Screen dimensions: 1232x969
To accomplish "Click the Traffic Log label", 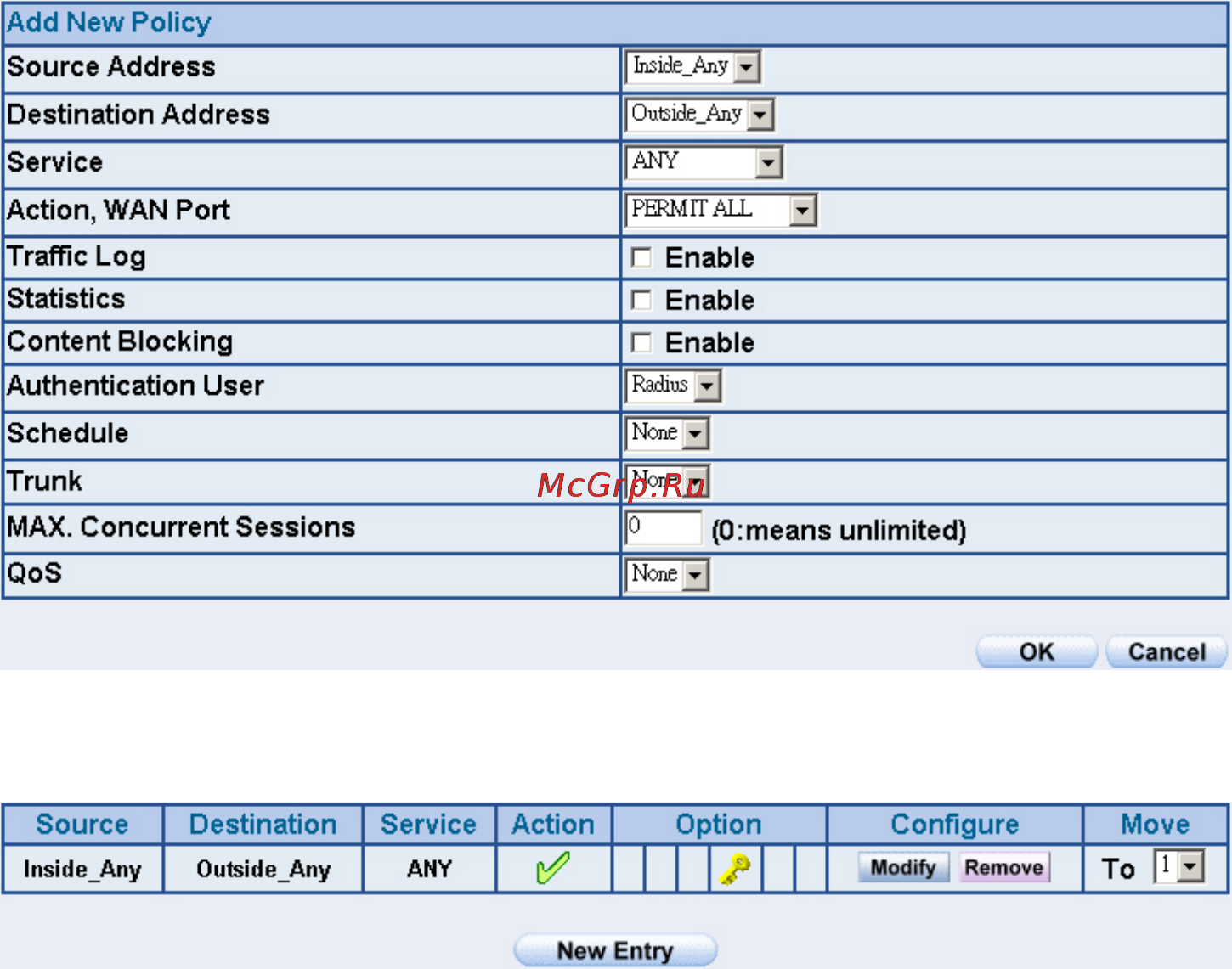I will pos(76,256).
